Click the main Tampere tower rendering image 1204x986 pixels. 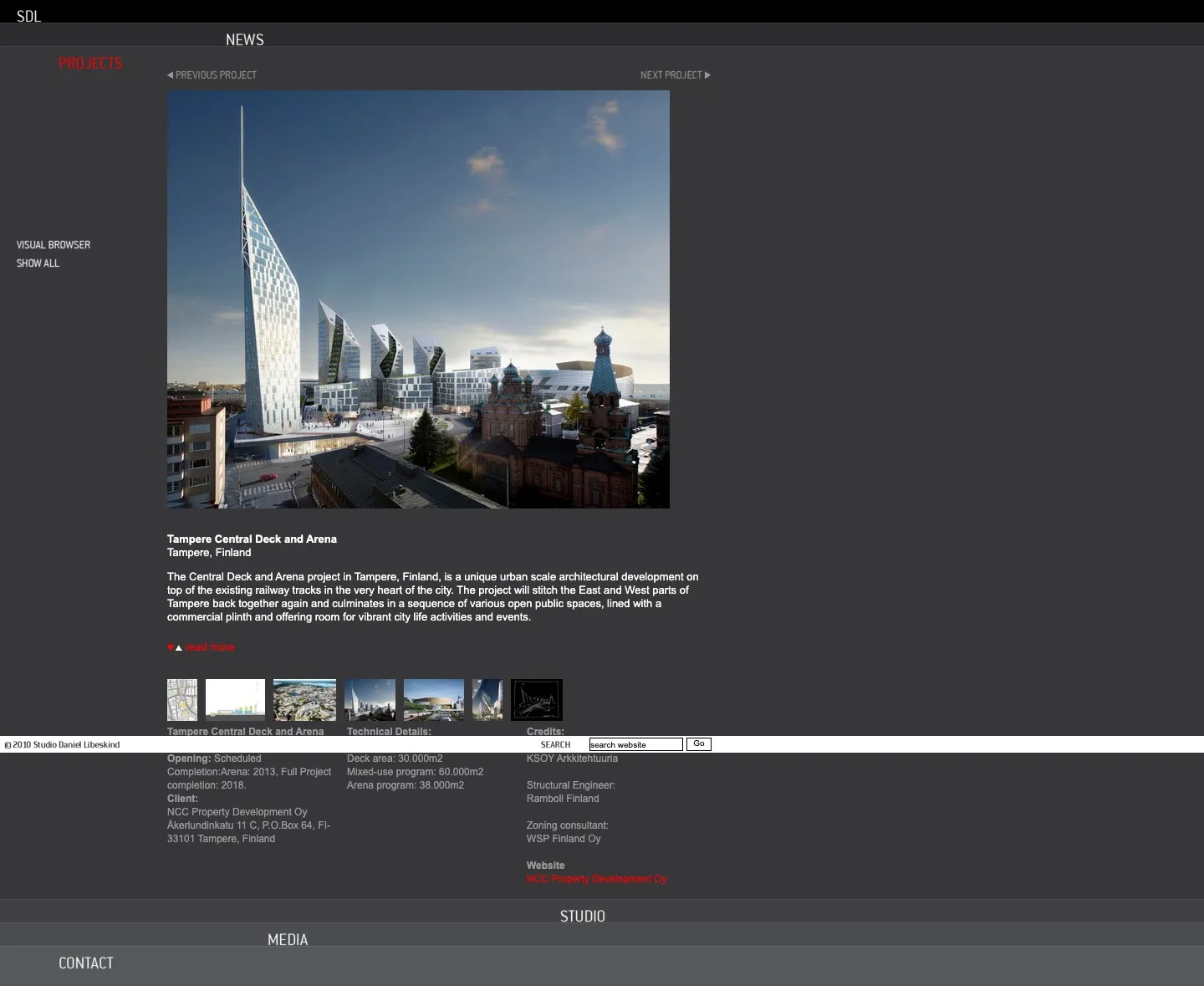(x=418, y=299)
